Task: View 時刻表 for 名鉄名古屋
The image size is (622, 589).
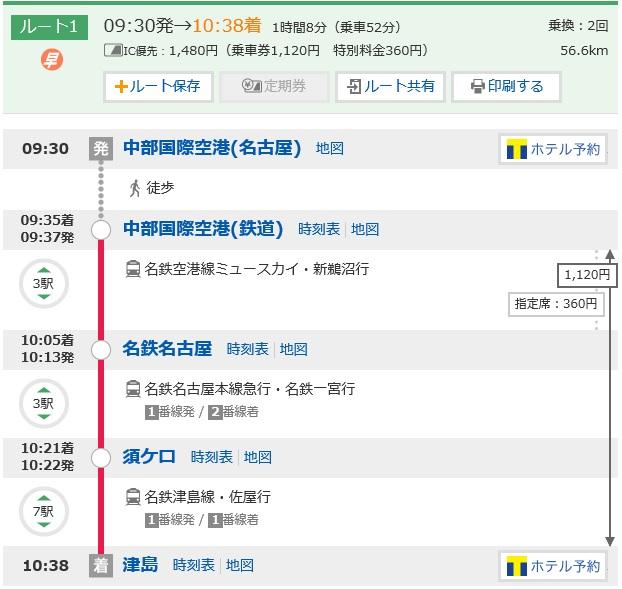Action: (x=248, y=349)
